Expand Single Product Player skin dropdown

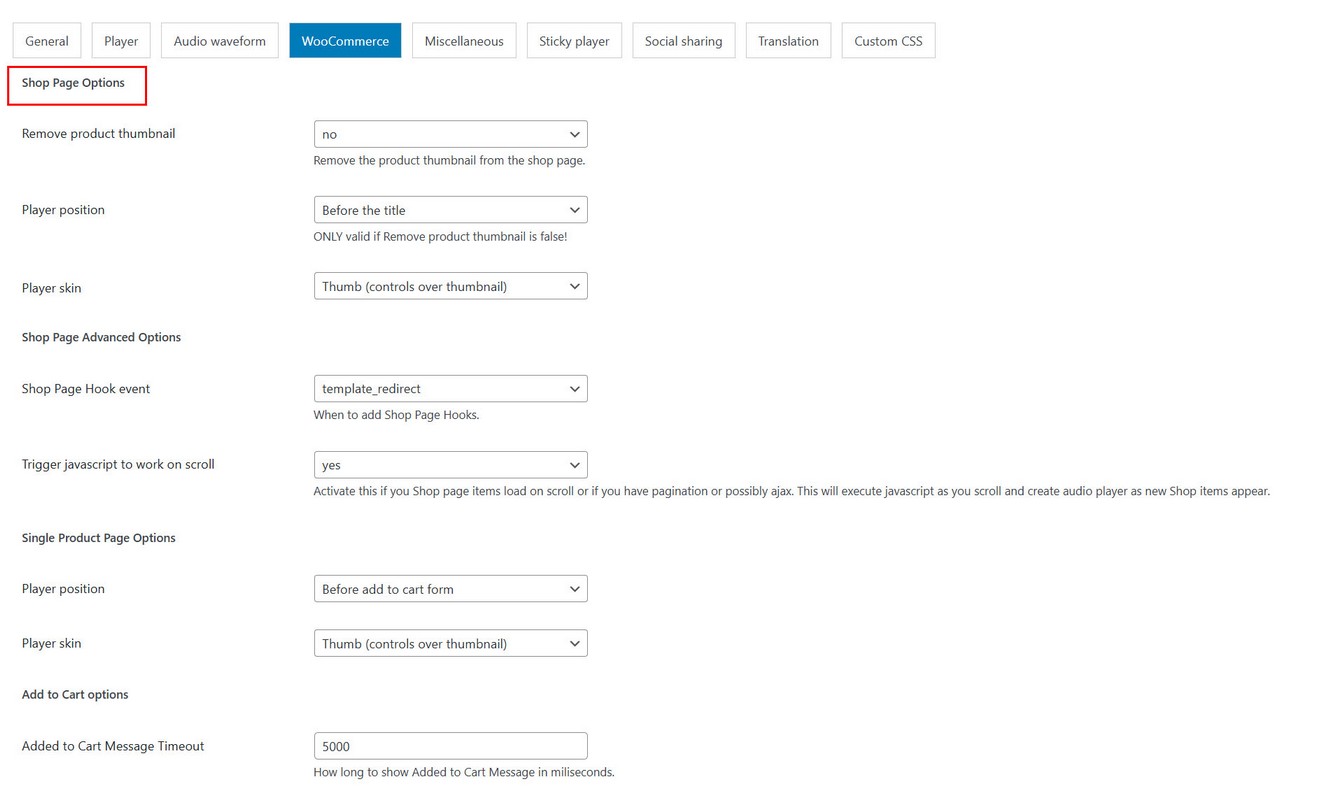tap(450, 644)
